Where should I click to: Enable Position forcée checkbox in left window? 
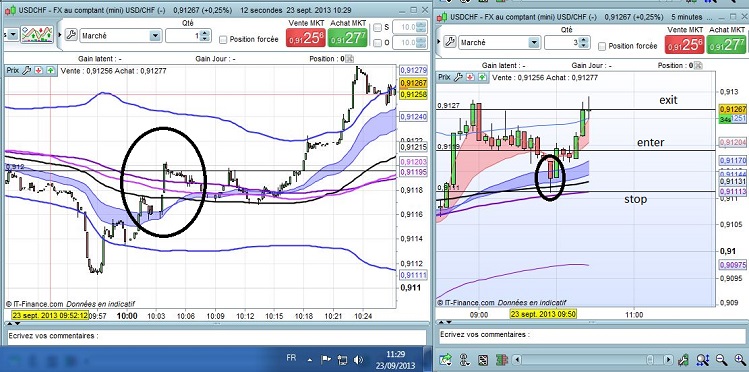(223, 39)
